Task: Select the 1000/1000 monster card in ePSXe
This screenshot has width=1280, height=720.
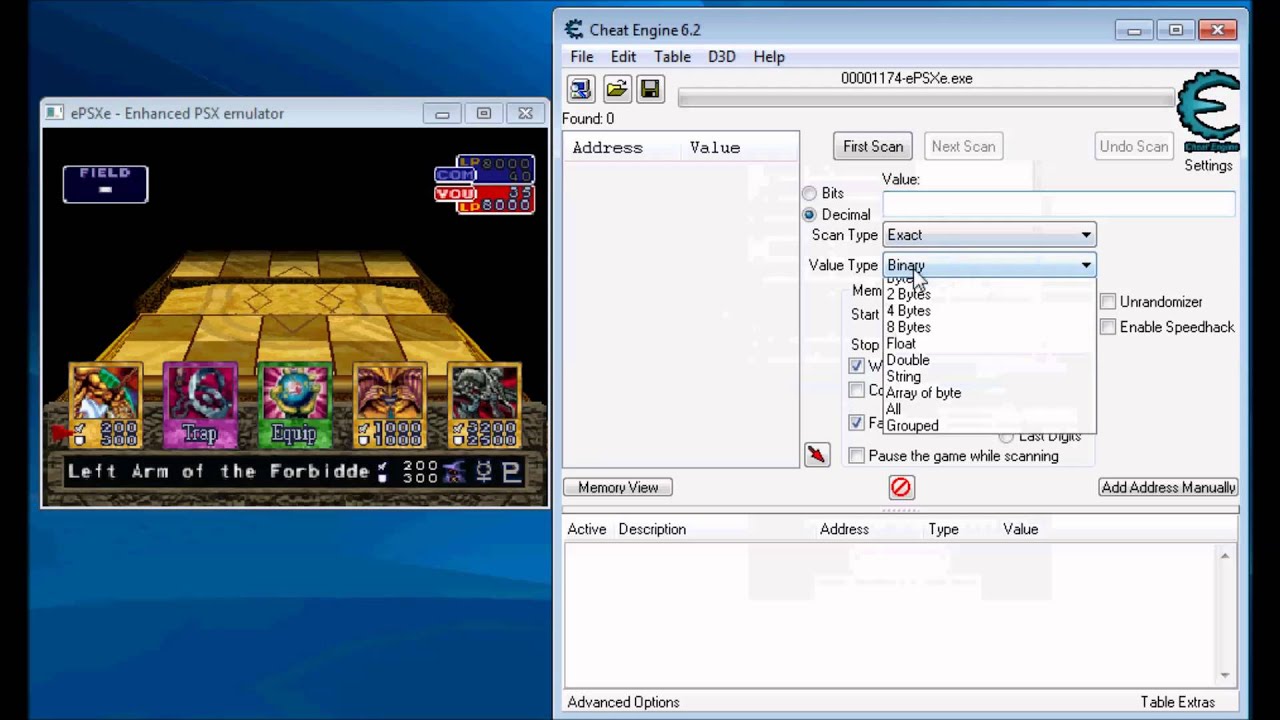Action: click(x=389, y=405)
